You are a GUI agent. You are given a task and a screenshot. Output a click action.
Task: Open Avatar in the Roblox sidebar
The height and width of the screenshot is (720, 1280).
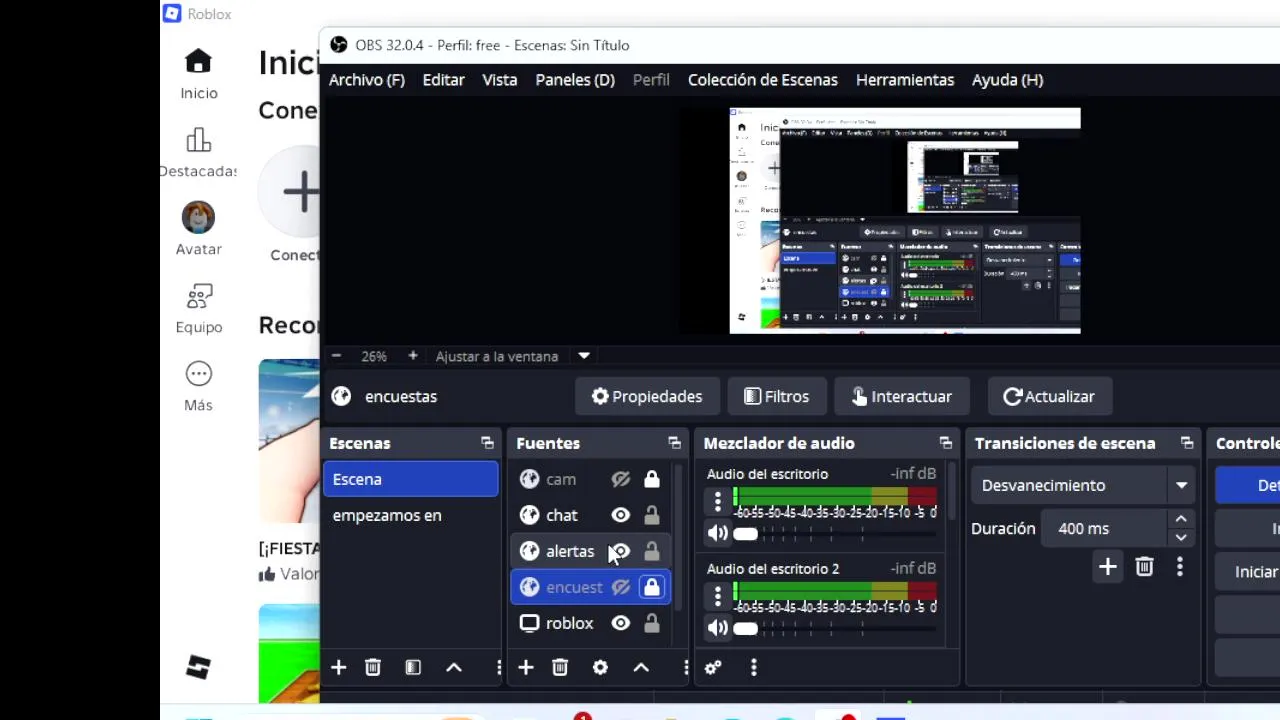pyautogui.click(x=198, y=230)
